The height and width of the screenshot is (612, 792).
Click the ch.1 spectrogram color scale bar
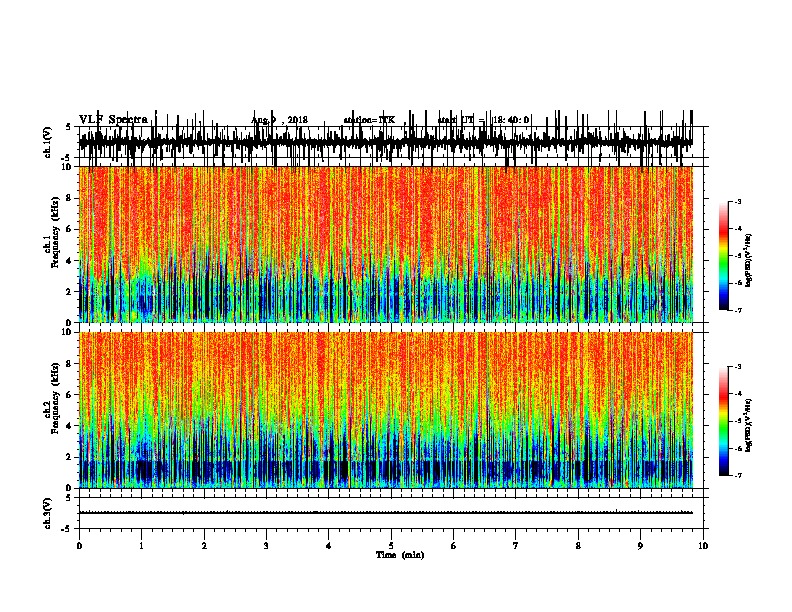click(723, 256)
